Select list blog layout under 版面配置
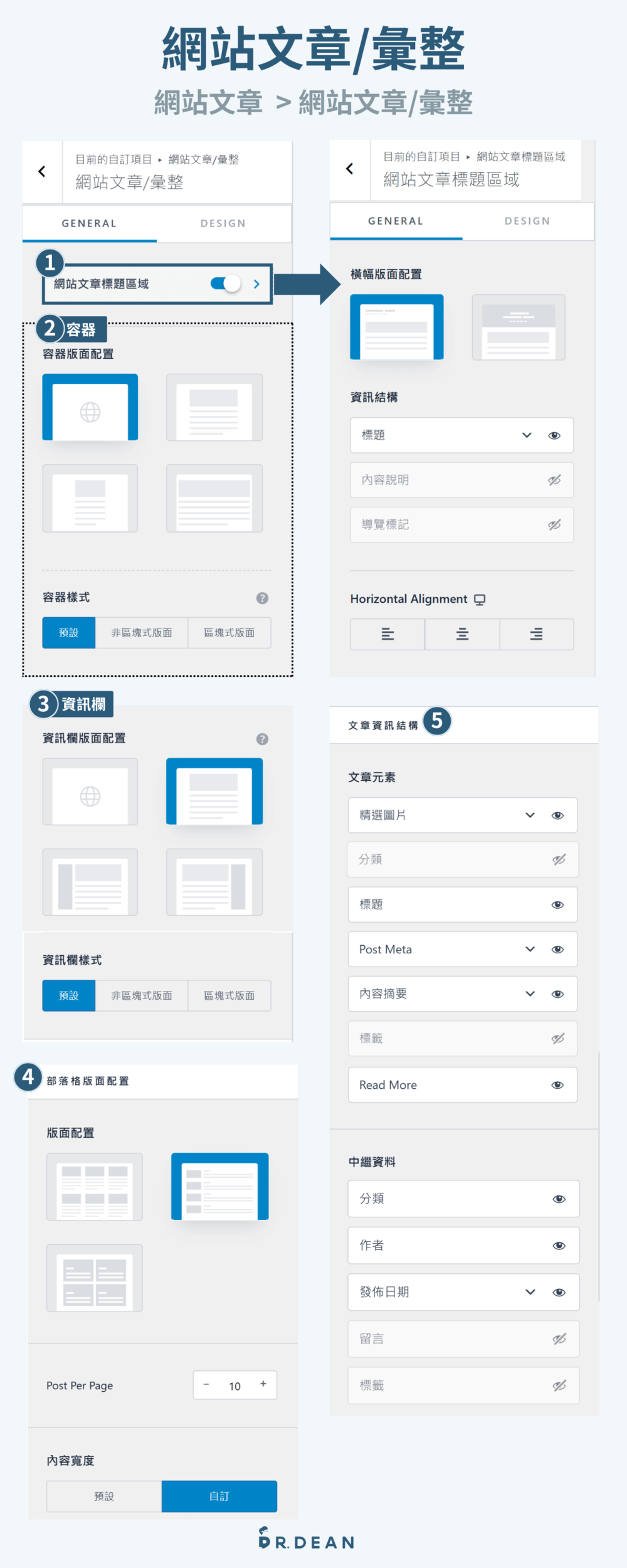 point(220,1187)
